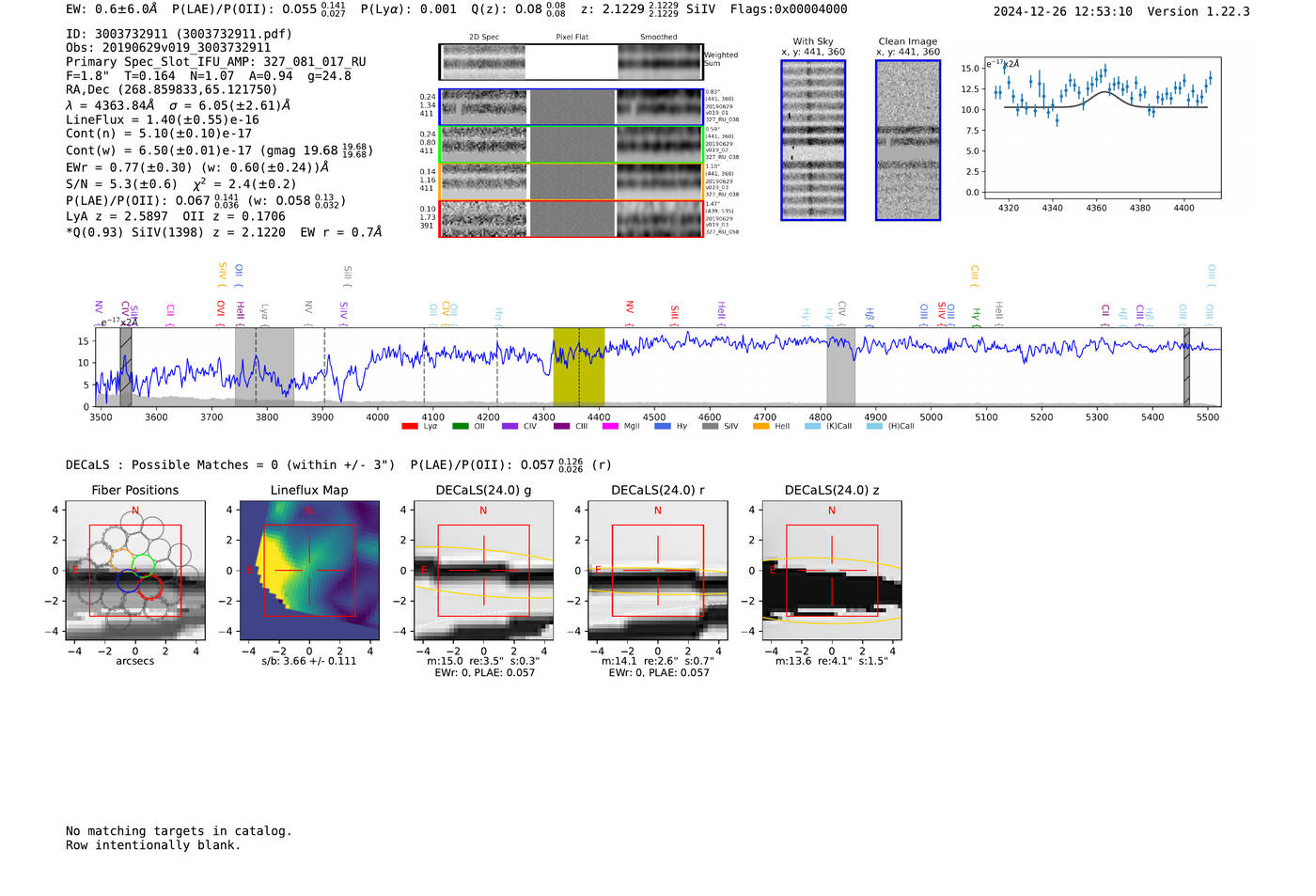Click the LineFlux = 1.40(±0.55)e-16 text
1316x896 pixels.
163,120
